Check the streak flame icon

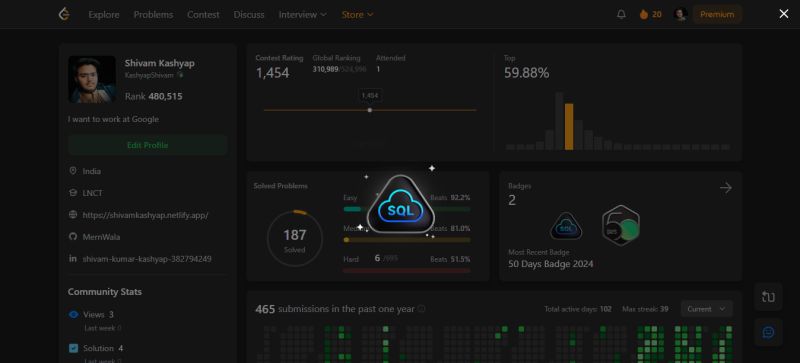tap(644, 14)
